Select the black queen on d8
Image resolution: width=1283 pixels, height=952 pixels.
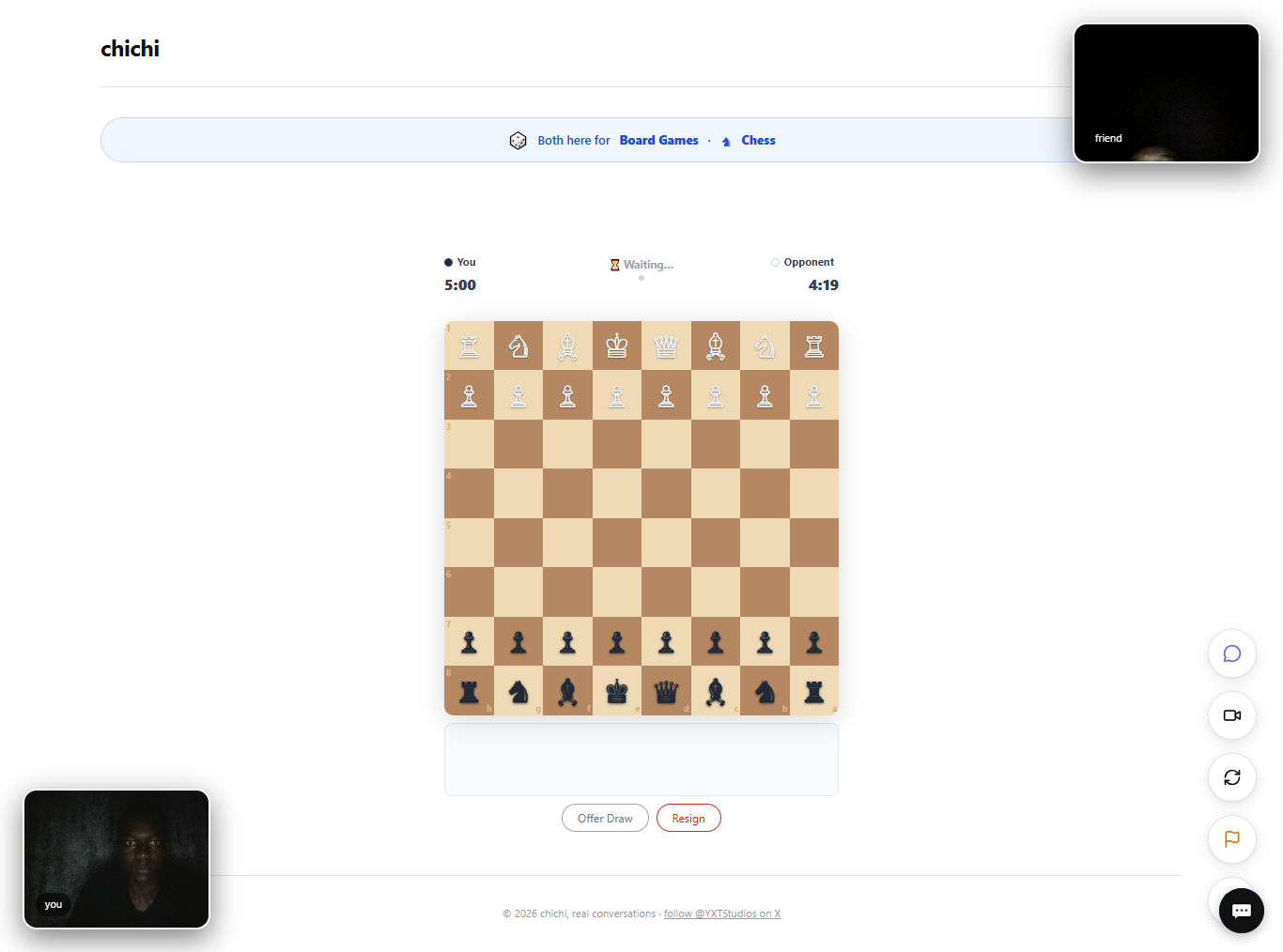pyautogui.click(x=666, y=692)
